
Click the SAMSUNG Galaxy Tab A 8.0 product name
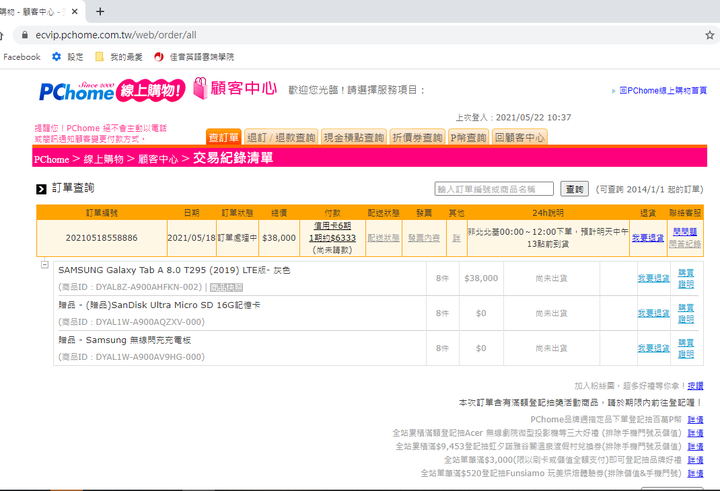point(174,270)
